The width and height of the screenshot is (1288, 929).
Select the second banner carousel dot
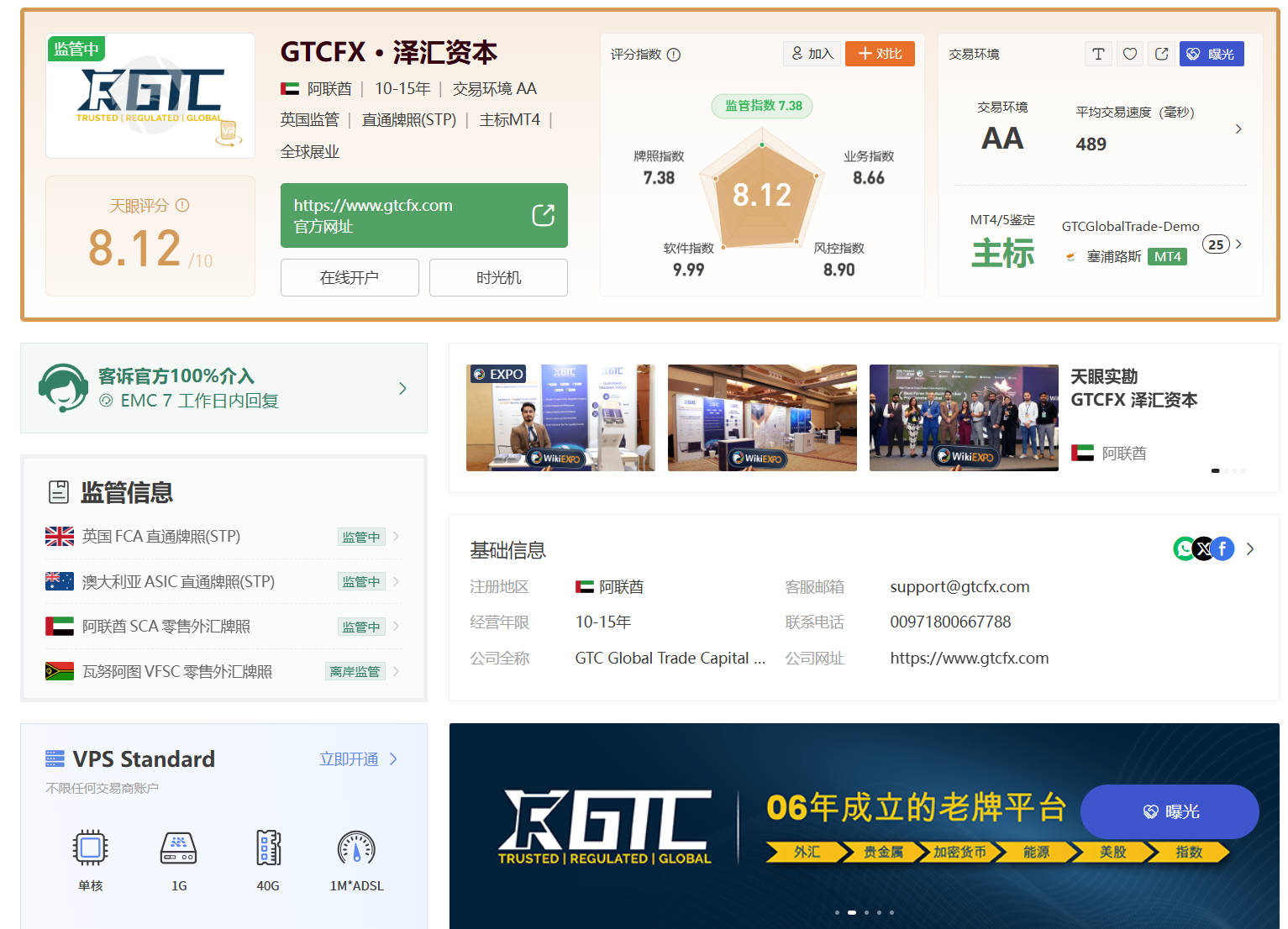point(852,912)
